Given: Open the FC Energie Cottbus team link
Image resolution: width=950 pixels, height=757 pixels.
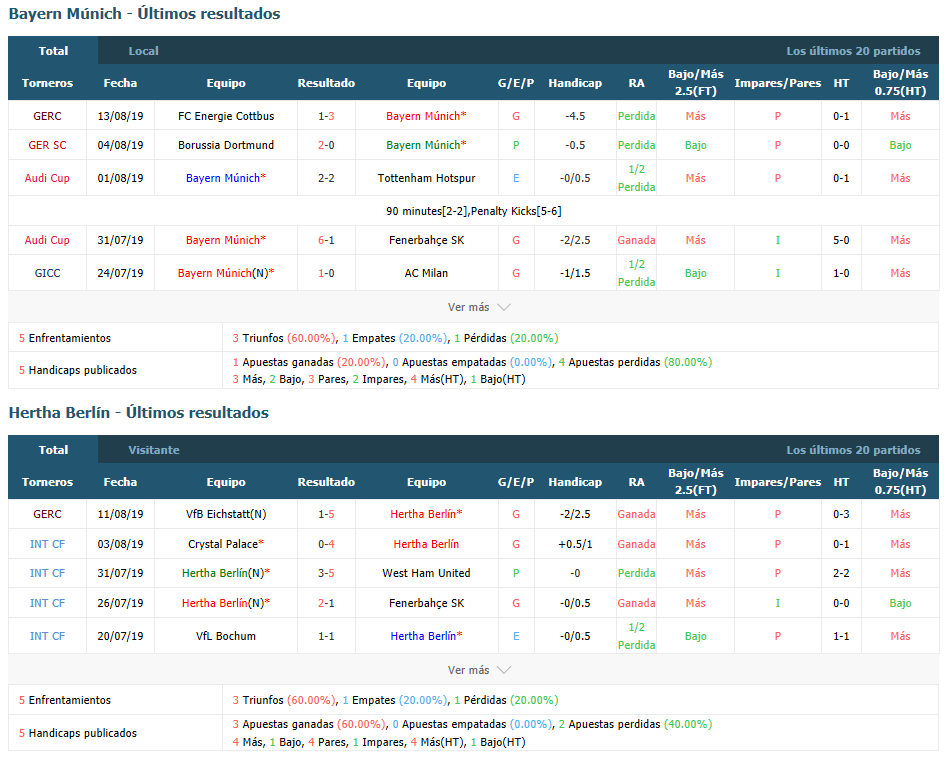Looking at the screenshot, I should 226,116.
